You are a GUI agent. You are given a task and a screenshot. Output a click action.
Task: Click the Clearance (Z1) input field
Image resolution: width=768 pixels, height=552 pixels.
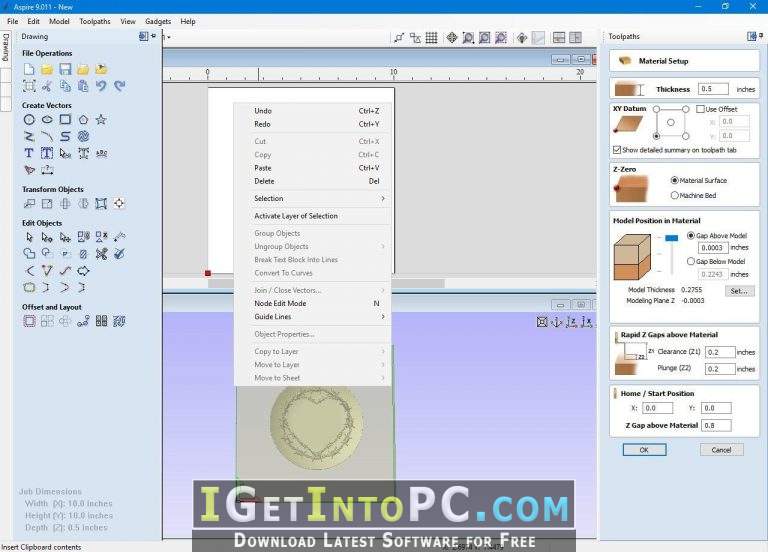click(x=720, y=352)
